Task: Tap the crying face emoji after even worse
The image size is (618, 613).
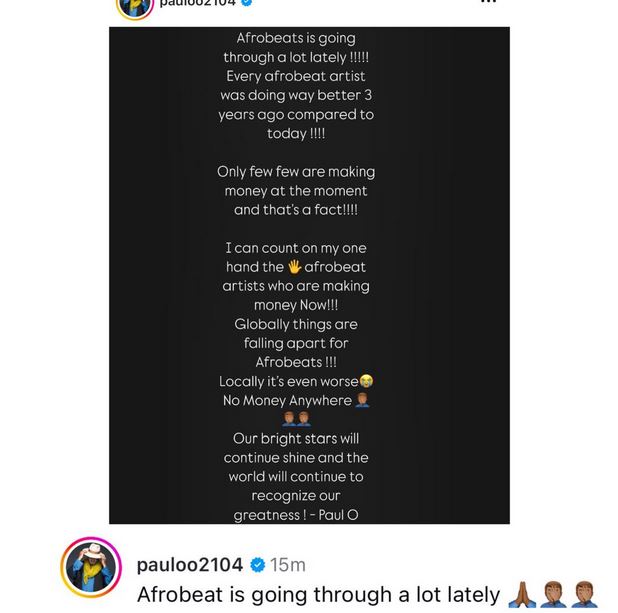Action: point(366,381)
